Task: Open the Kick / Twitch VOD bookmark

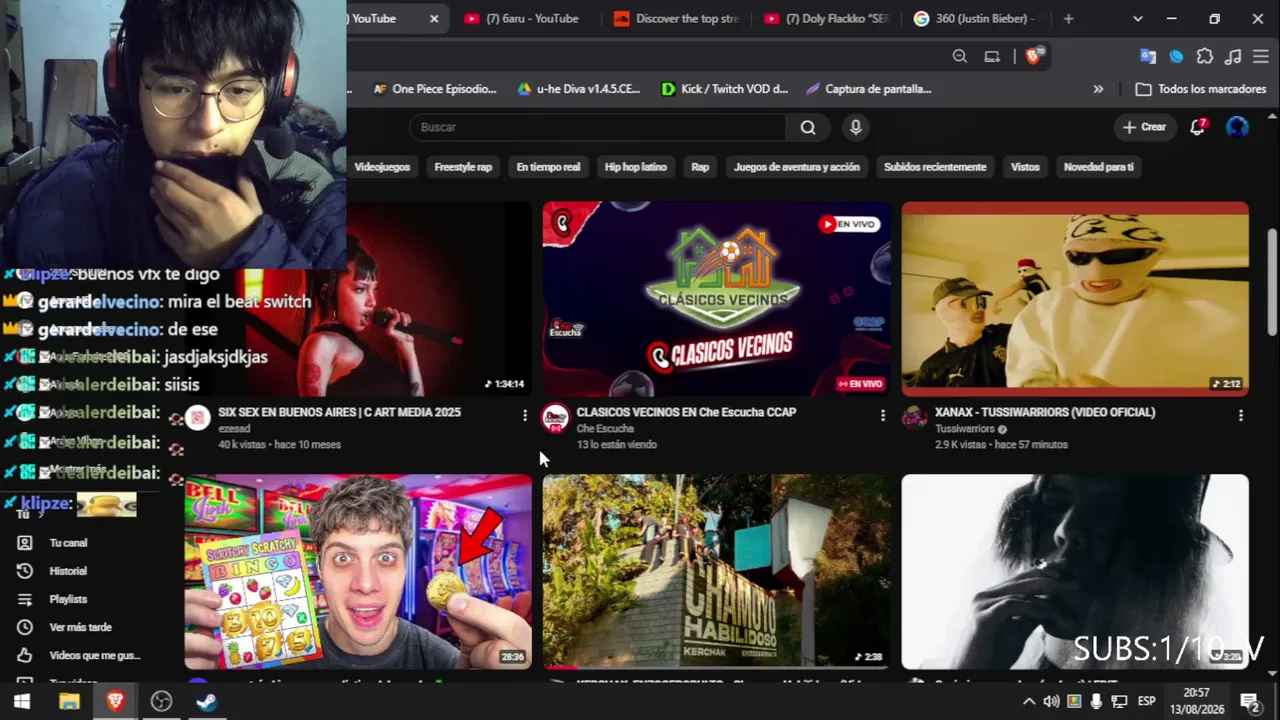Action: point(725,89)
